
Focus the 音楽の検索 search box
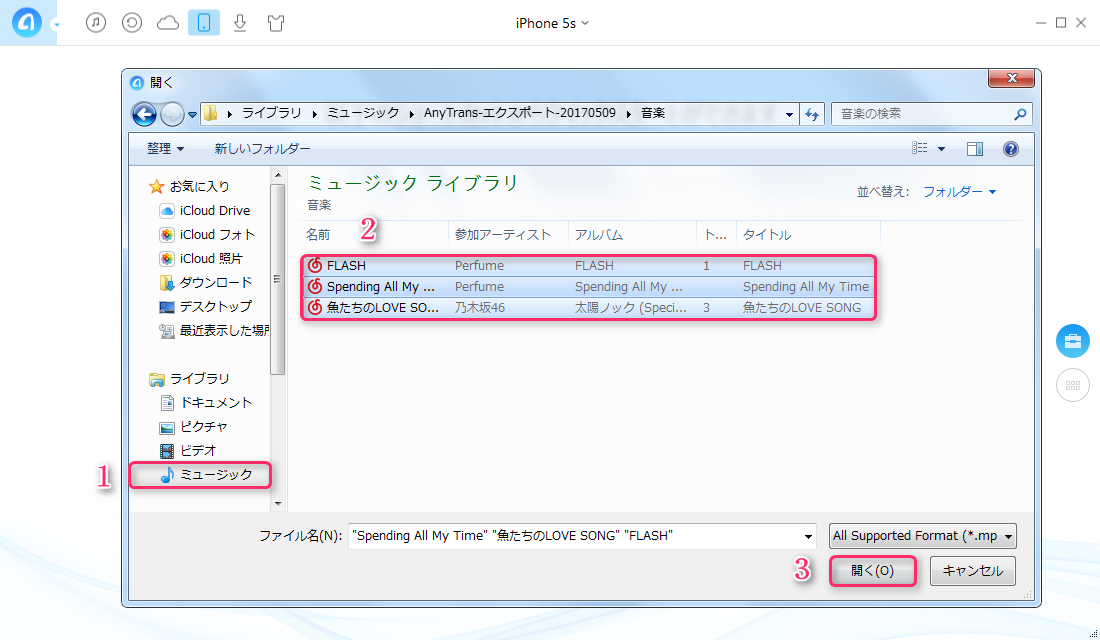click(923, 114)
